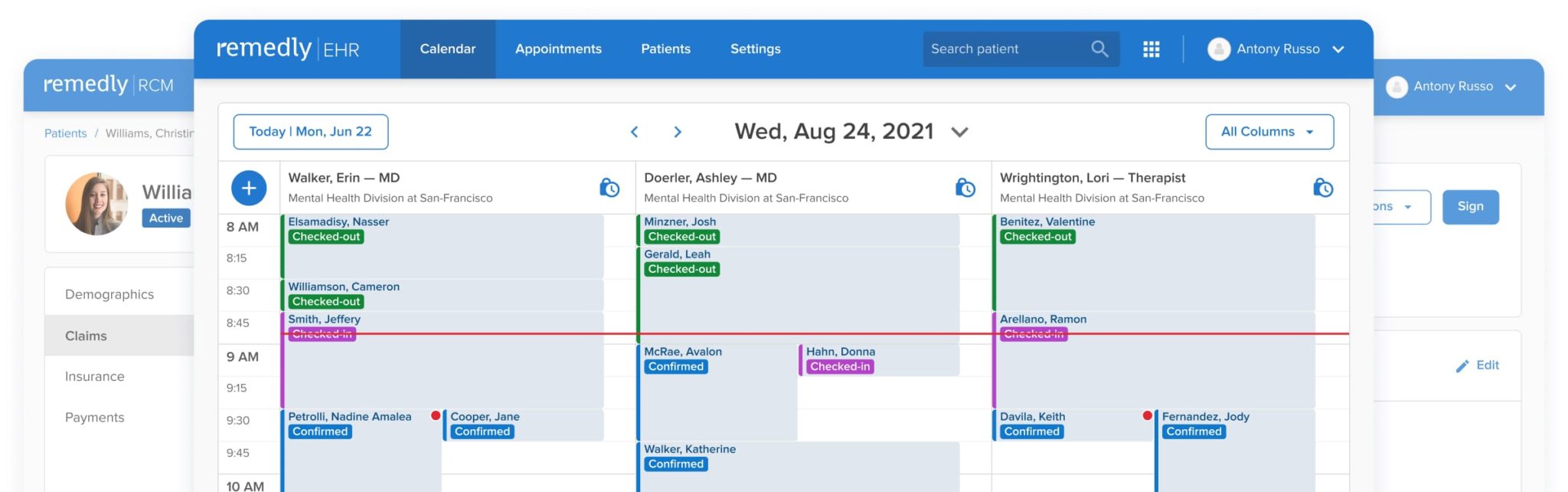
Task: Open schedule clock icon for Doerler, Ashley
Action: tap(965, 188)
